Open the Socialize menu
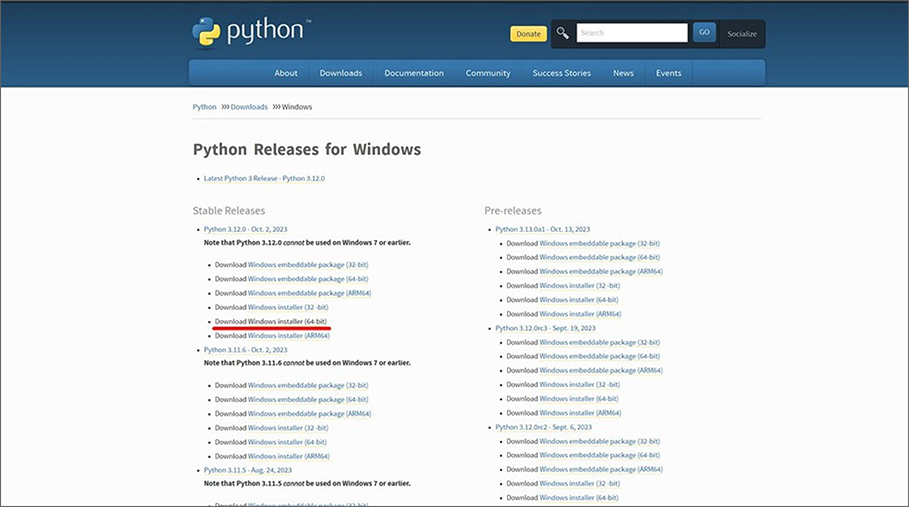 point(742,34)
